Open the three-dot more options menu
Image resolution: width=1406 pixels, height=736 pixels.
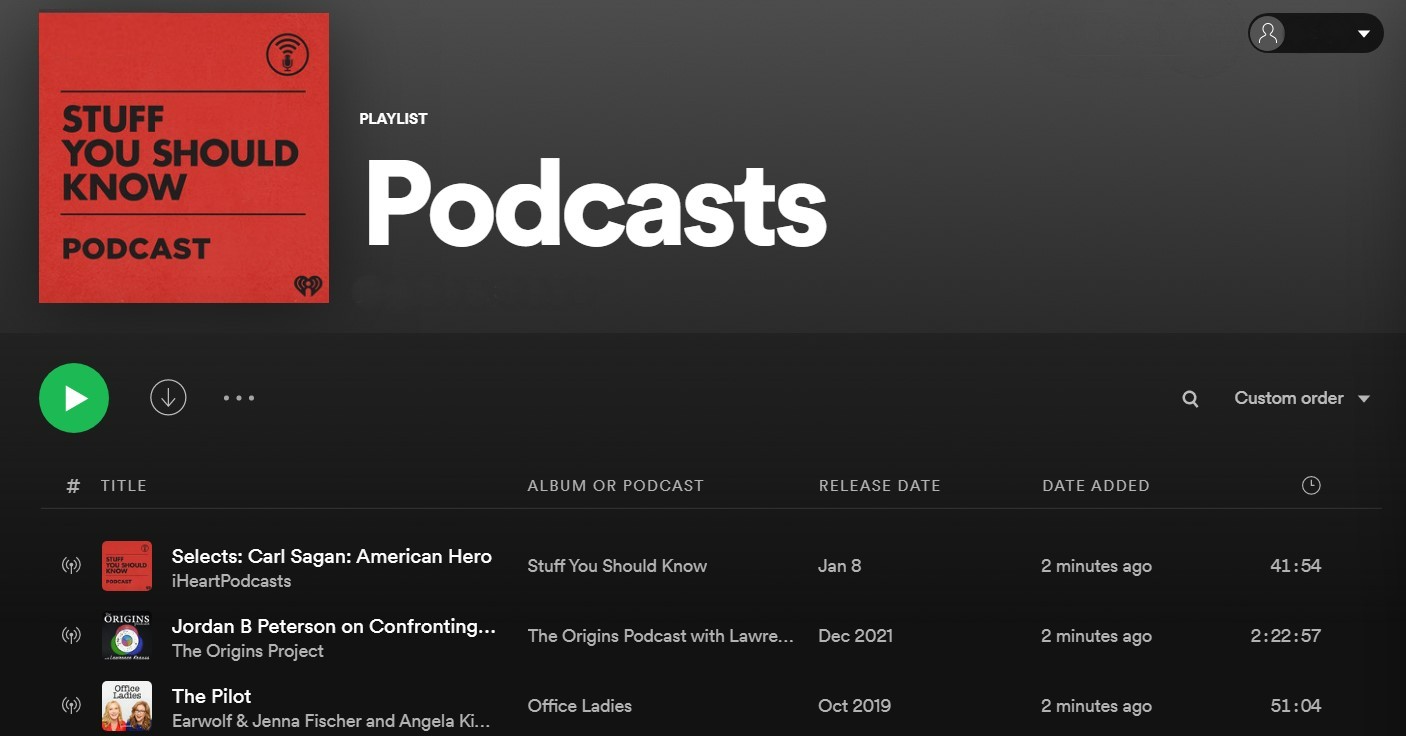point(239,398)
